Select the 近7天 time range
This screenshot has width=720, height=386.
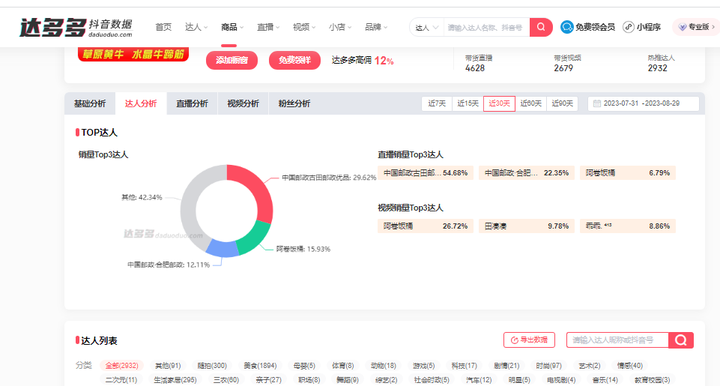coord(437,103)
